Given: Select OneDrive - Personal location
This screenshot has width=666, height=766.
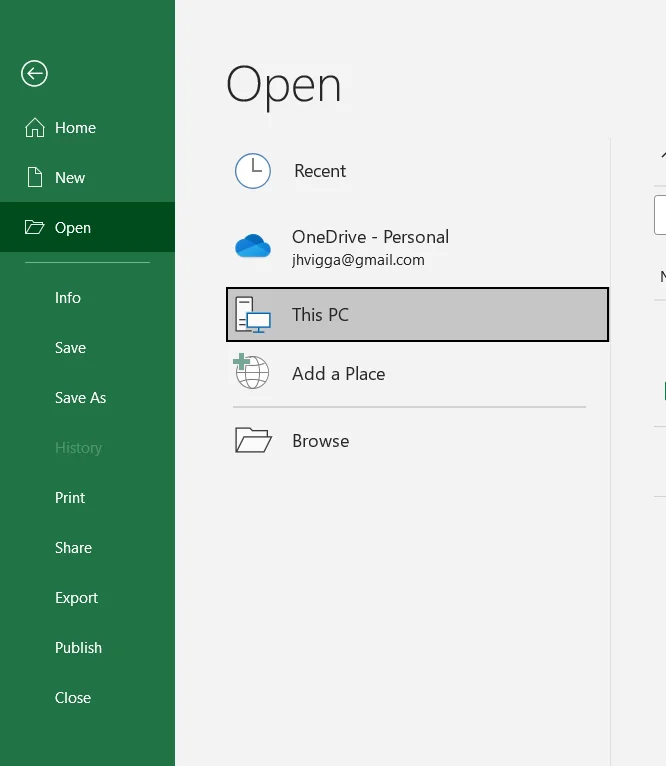Looking at the screenshot, I should (417, 247).
